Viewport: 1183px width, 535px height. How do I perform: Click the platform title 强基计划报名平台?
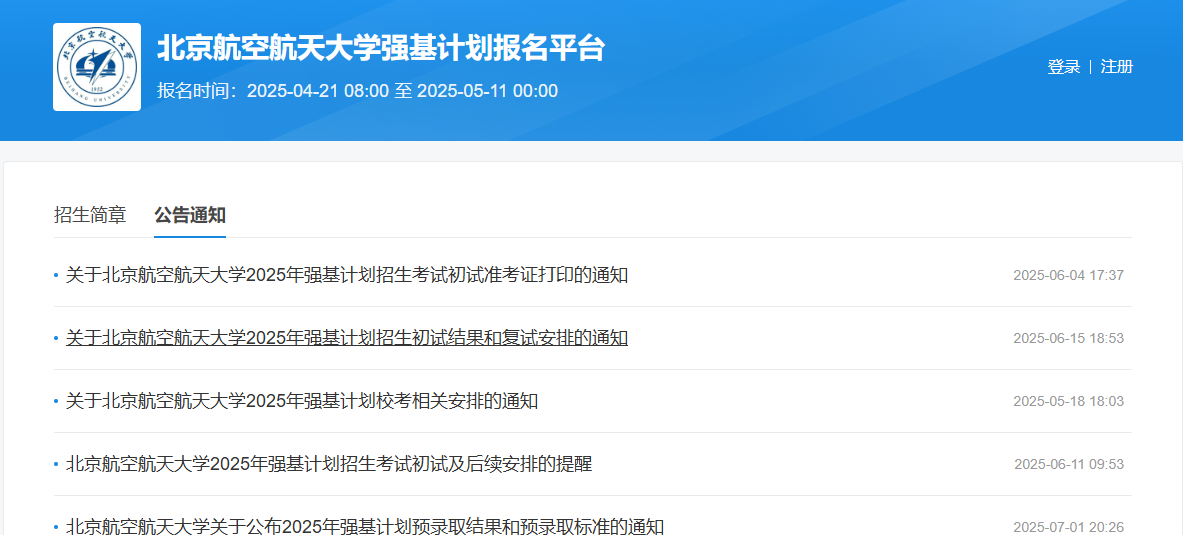click(381, 48)
